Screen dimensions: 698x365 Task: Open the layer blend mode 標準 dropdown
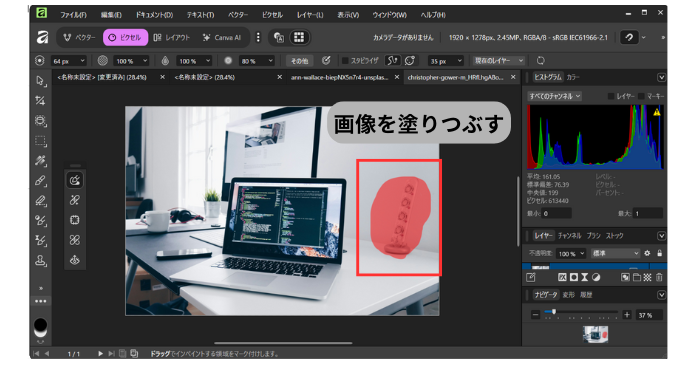[x=615, y=253]
